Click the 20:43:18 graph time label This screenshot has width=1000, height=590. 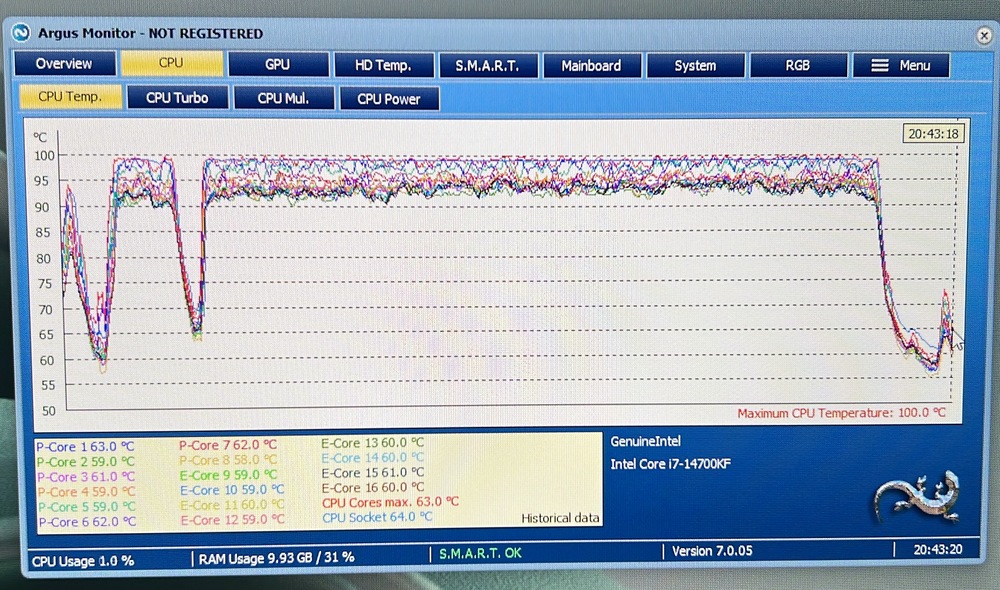click(x=933, y=134)
